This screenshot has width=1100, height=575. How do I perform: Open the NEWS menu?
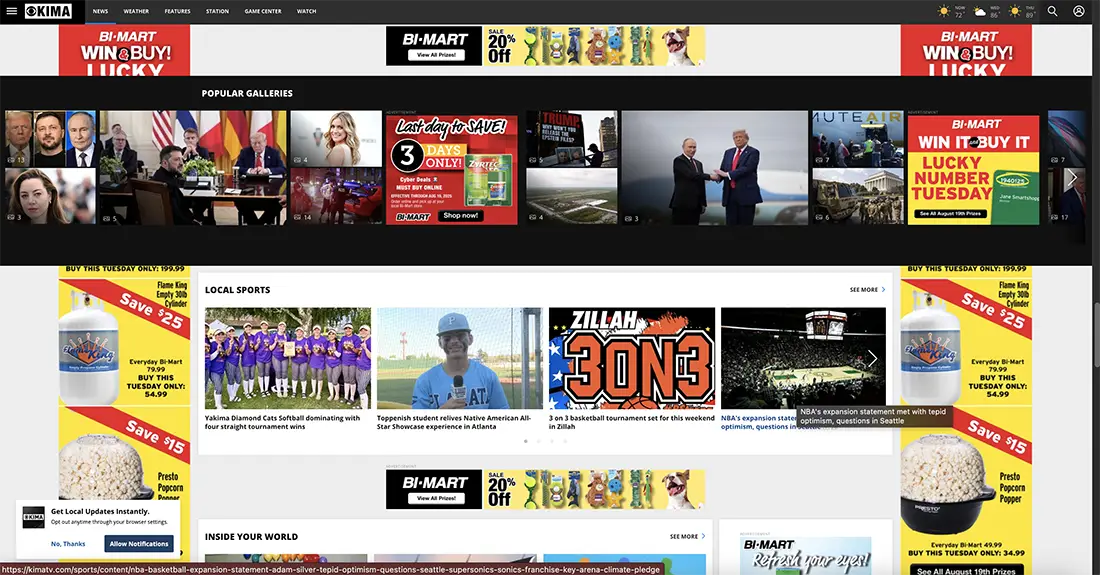click(x=100, y=11)
